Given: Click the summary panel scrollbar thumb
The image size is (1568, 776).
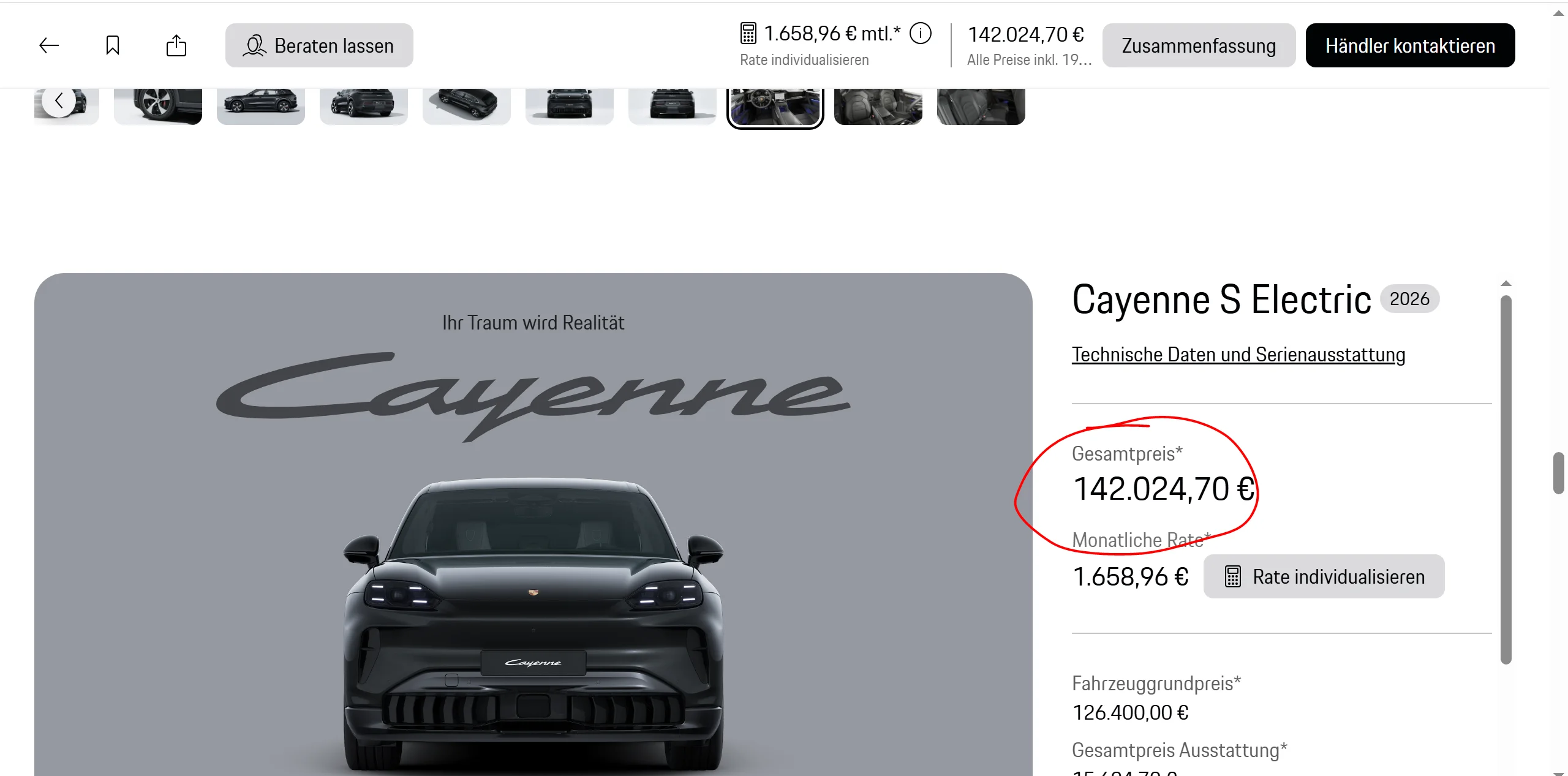Looking at the screenshot, I should pos(1506,480).
